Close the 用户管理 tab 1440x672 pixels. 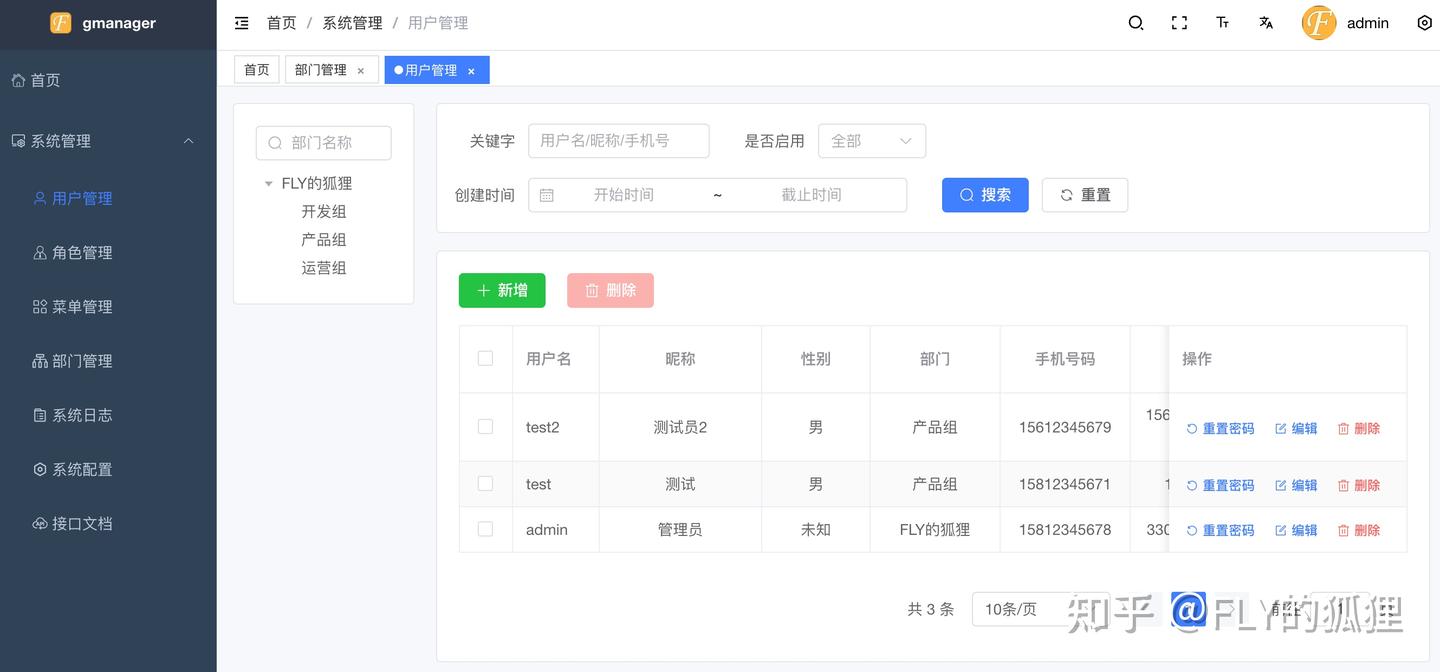471,71
